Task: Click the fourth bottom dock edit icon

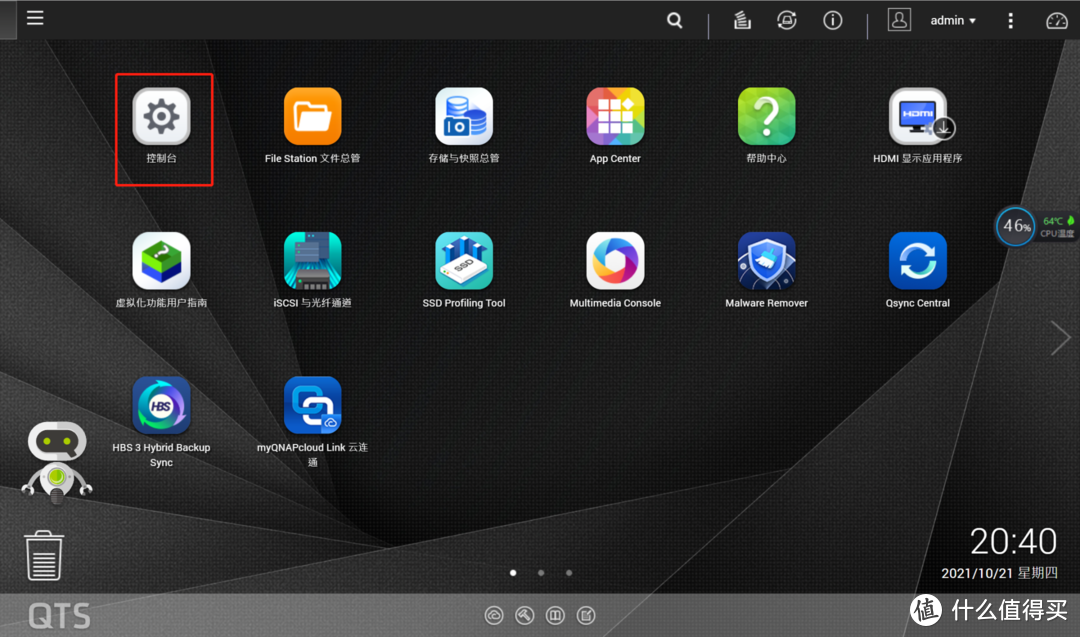Action: [x=586, y=616]
